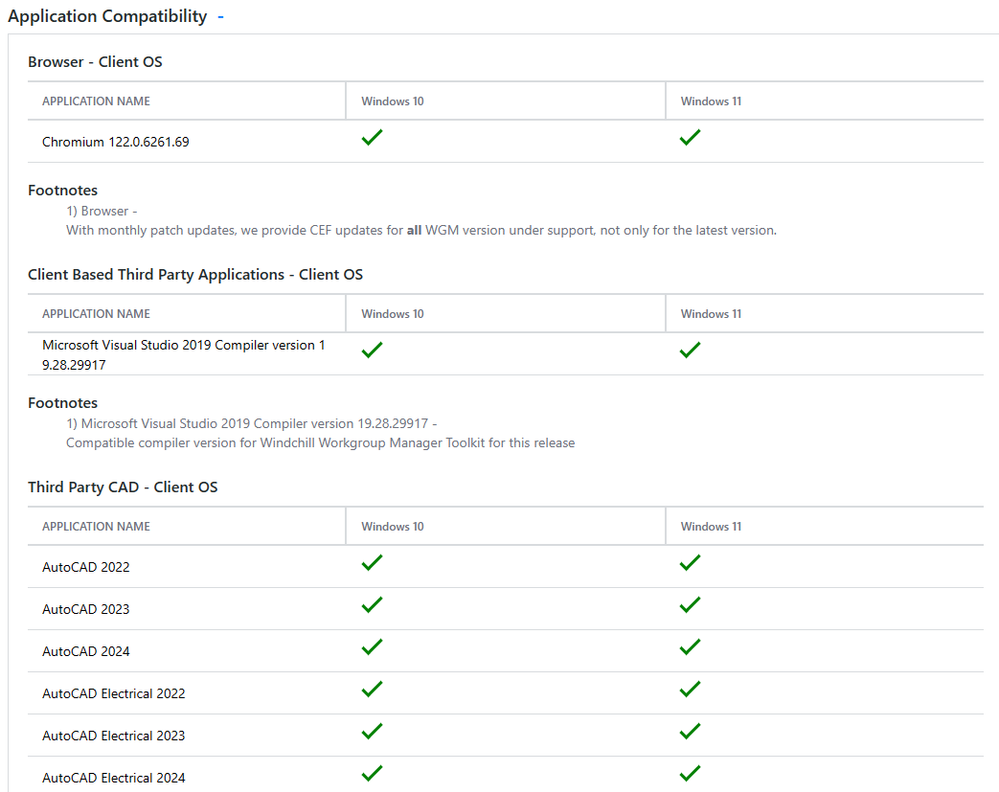The width and height of the screenshot is (999, 792).
Task: Click Microsoft Visual Studio 2019 Compiler name cell
Action: point(183,355)
